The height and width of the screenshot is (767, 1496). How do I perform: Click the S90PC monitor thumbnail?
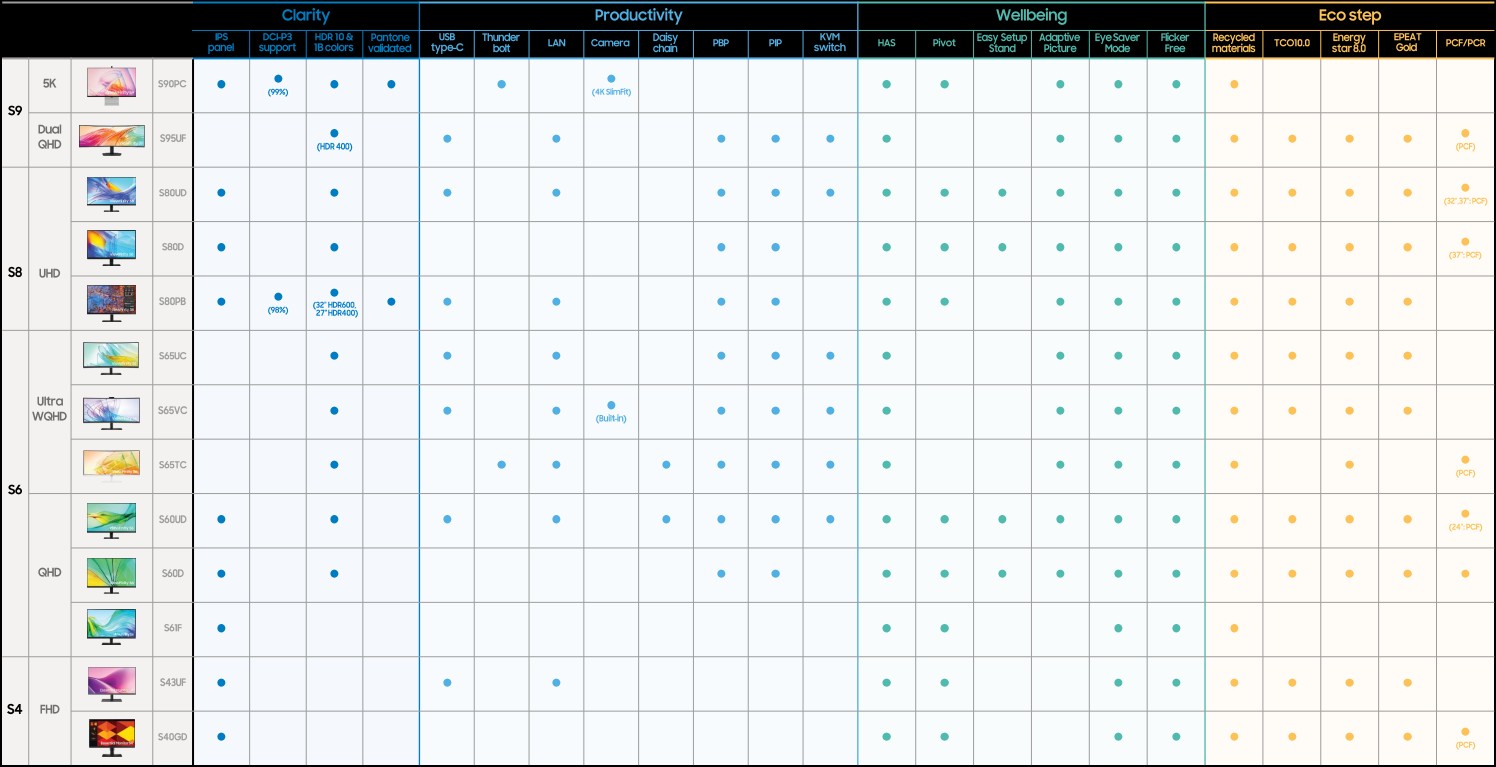pyautogui.click(x=111, y=84)
